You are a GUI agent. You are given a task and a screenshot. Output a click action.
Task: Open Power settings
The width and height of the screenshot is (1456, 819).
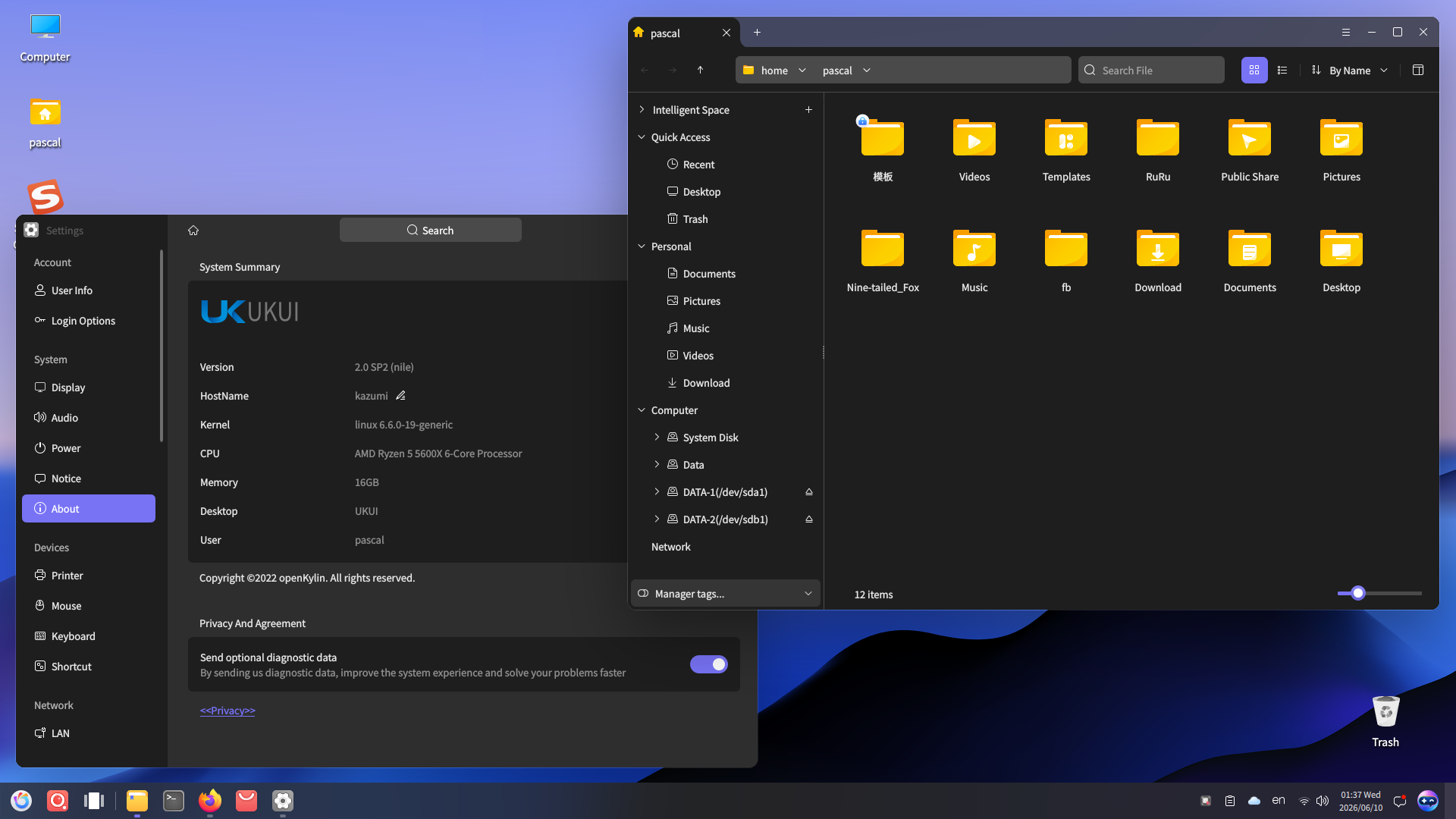tap(89, 448)
